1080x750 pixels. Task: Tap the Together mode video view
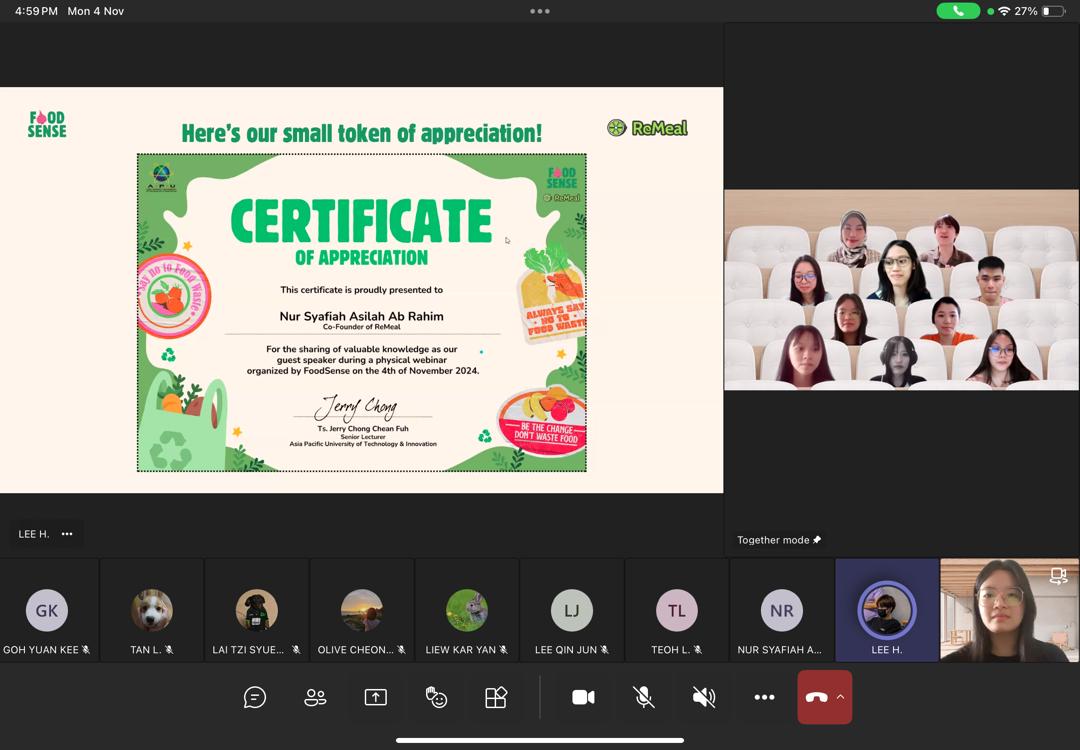point(902,290)
